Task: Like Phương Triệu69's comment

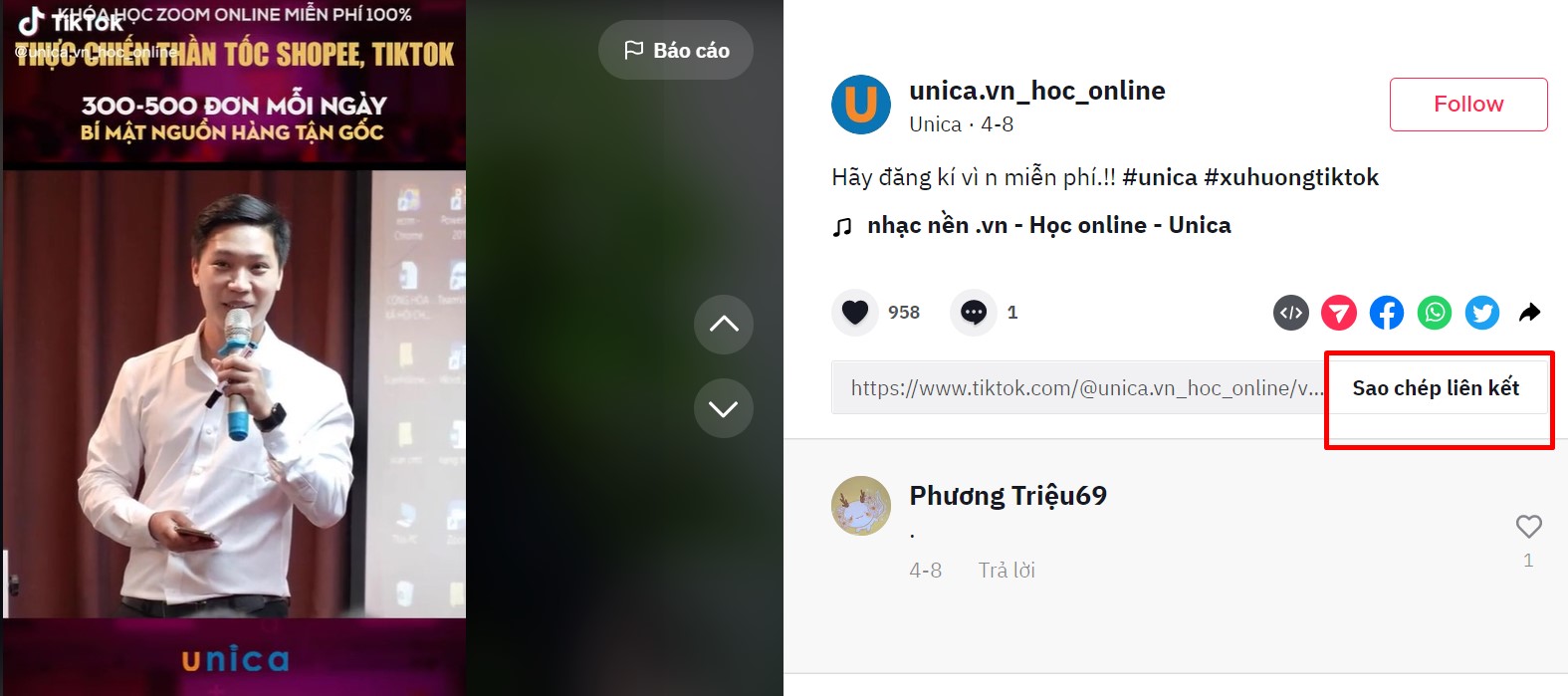Action: pos(1528,526)
